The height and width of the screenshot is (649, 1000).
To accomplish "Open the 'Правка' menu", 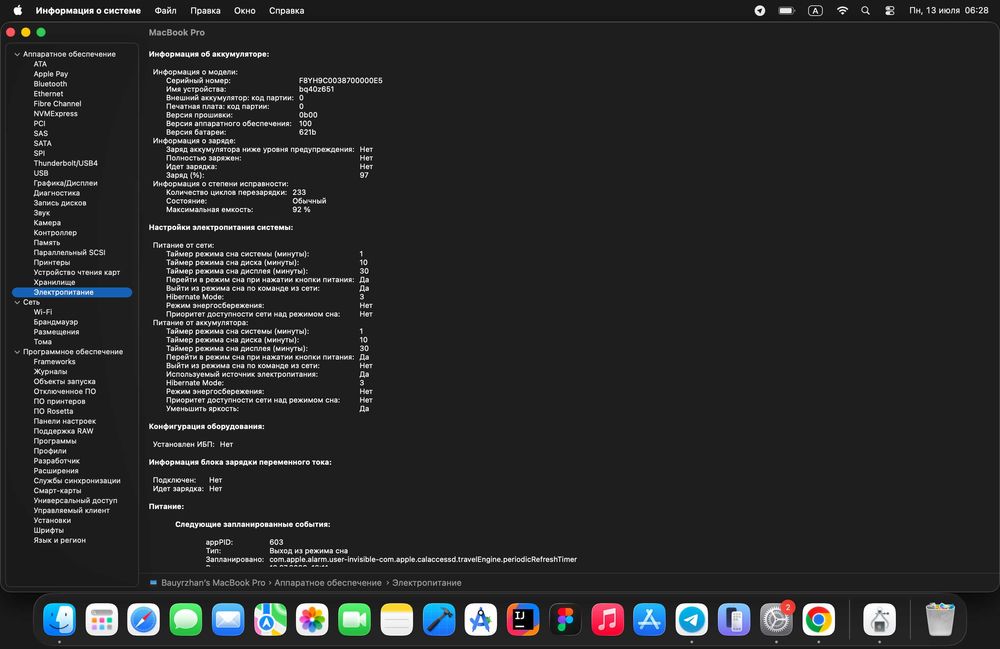I will point(205,10).
